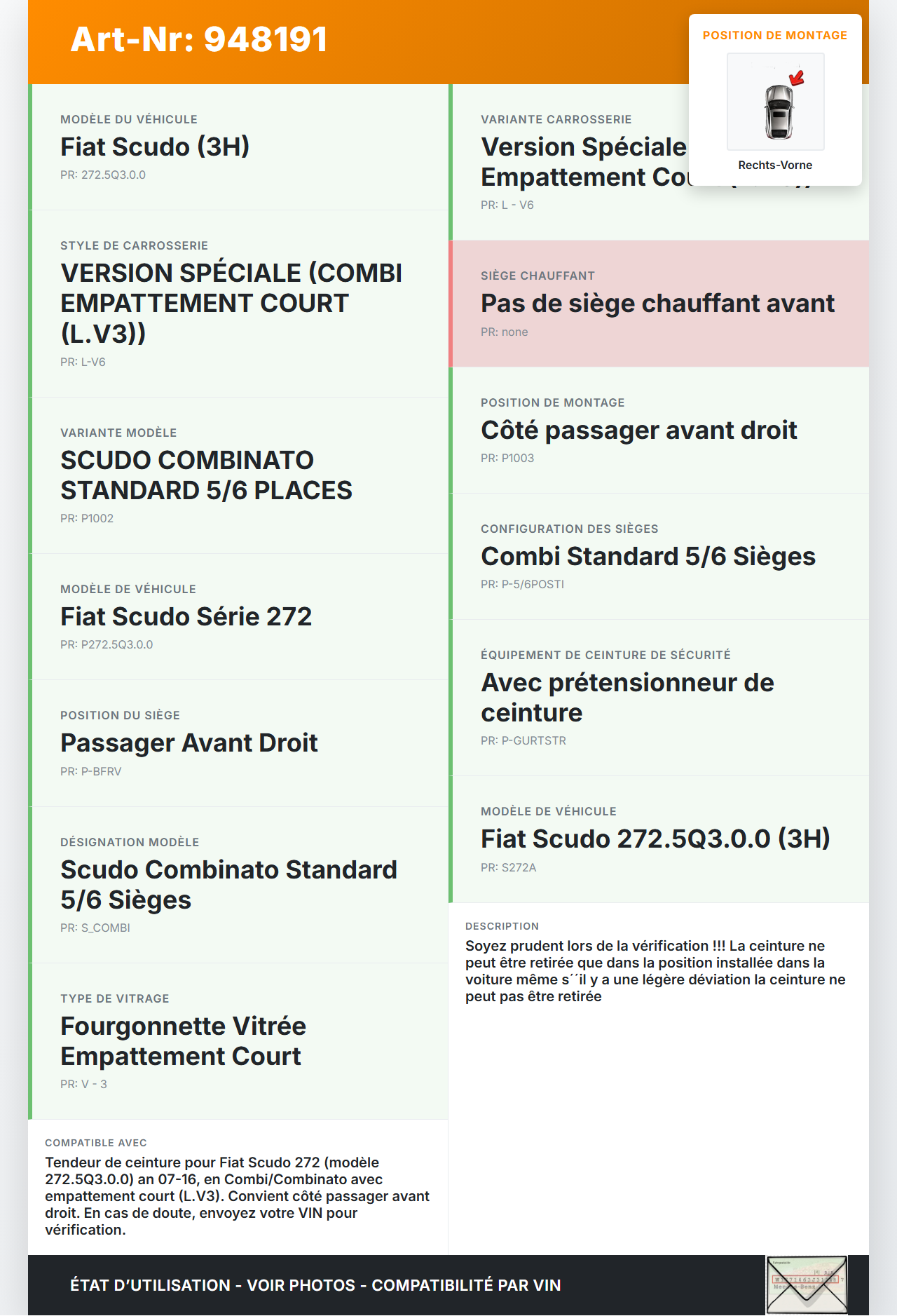Screen dimensions: 897x1316
Task: Click the 'État d'utilisation' footer banner text
Action: coord(315,1284)
